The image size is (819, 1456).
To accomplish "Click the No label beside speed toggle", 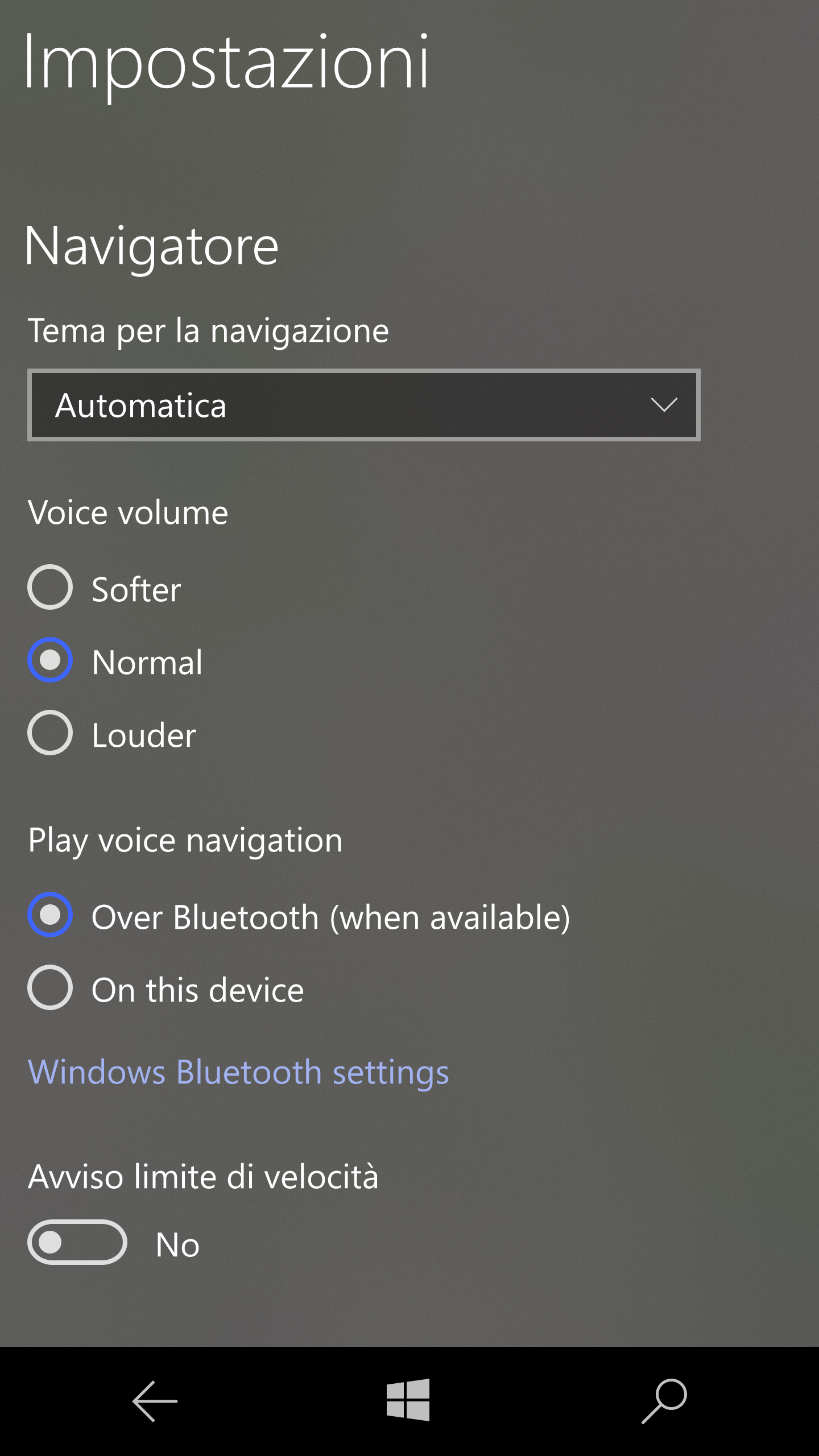I will 178,1244.
